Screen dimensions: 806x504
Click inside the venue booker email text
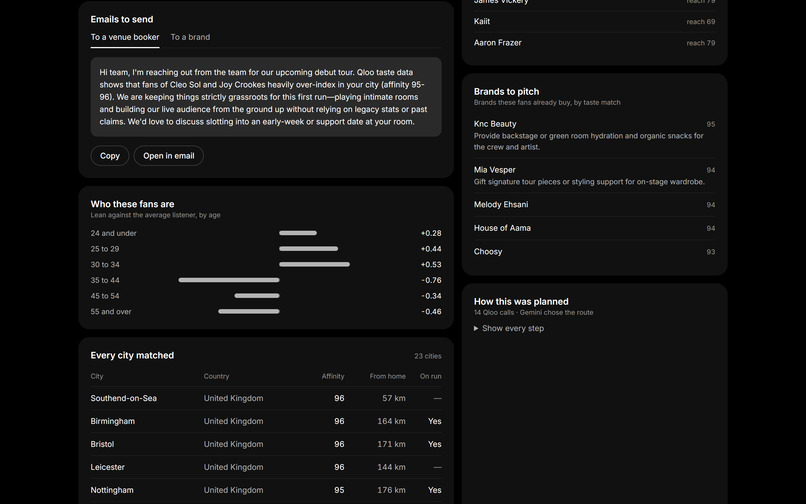(x=266, y=97)
